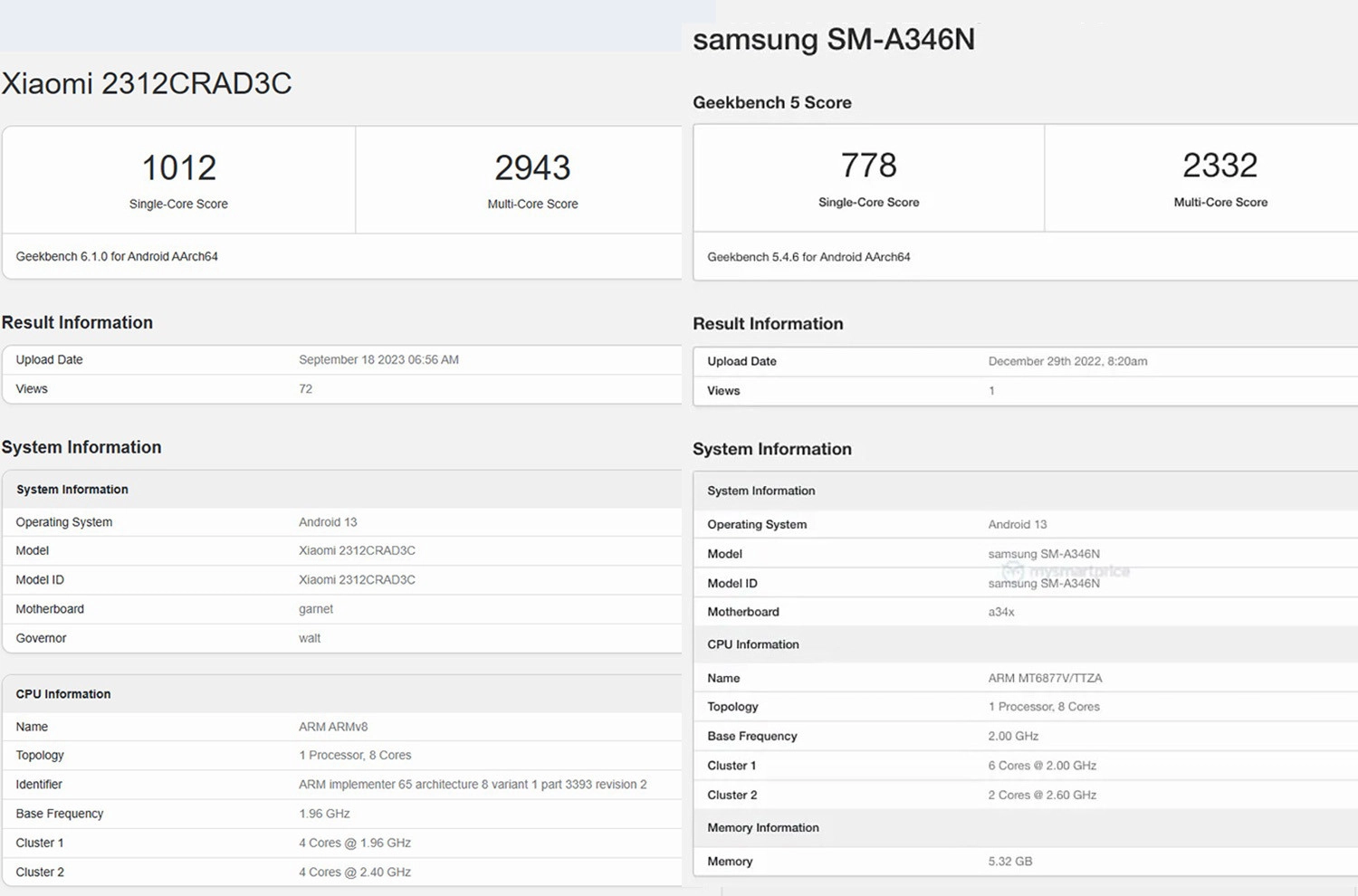Select the 2332 multi-core score
This screenshot has height=896, width=1358.
click(x=1220, y=166)
